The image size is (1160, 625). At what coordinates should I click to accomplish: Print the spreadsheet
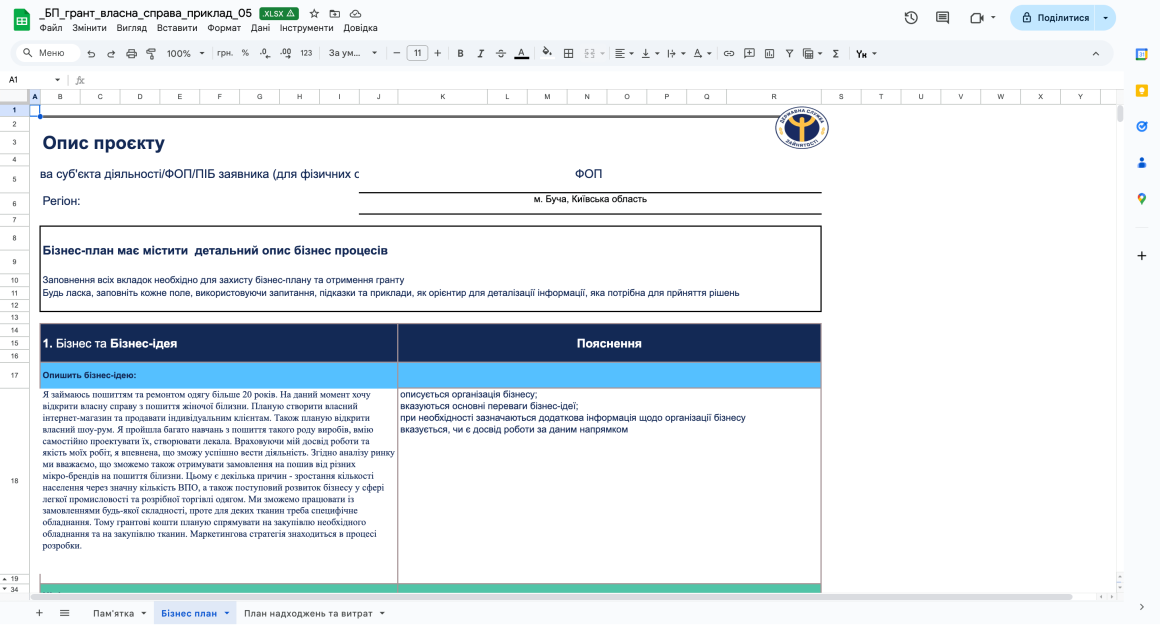point(131,53)
